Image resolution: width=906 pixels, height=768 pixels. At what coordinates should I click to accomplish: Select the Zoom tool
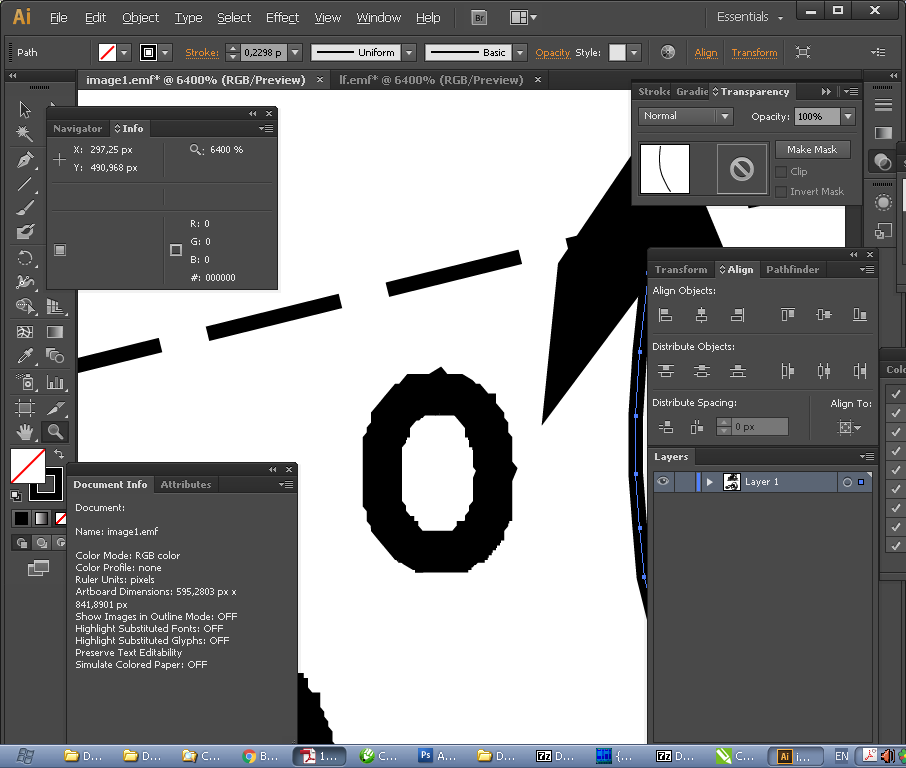[55, 432]
